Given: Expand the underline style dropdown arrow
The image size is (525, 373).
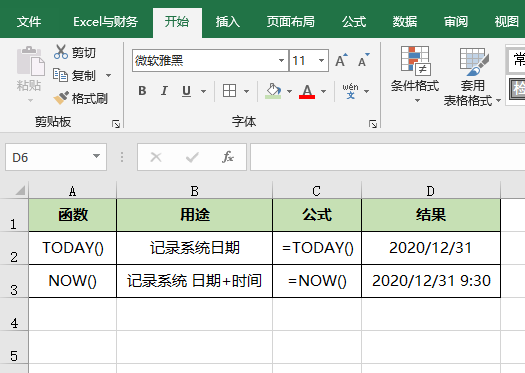Looking at the screenshot, I should click(203, 91).
